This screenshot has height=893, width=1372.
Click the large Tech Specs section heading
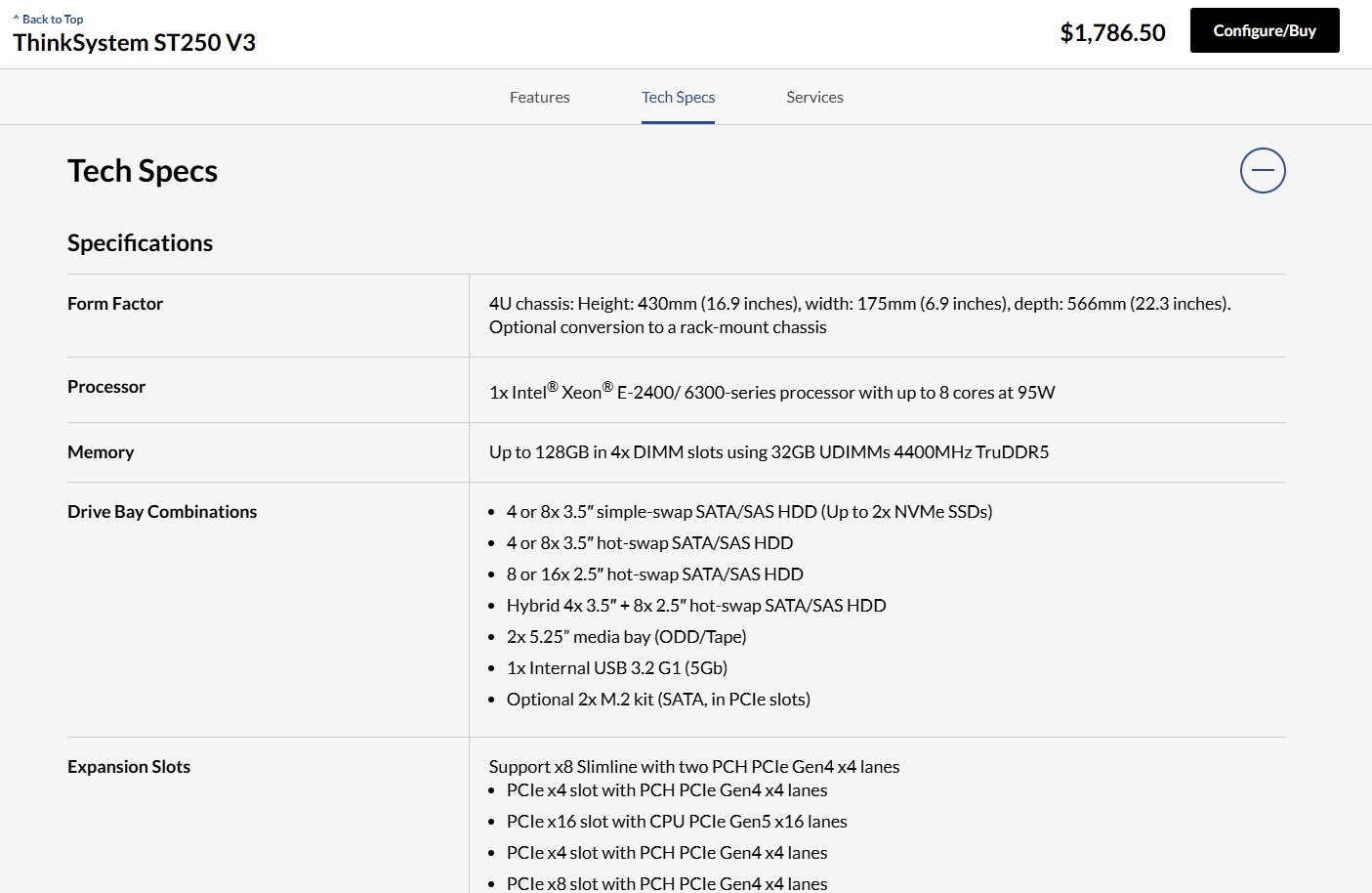[x=143, y=171]
